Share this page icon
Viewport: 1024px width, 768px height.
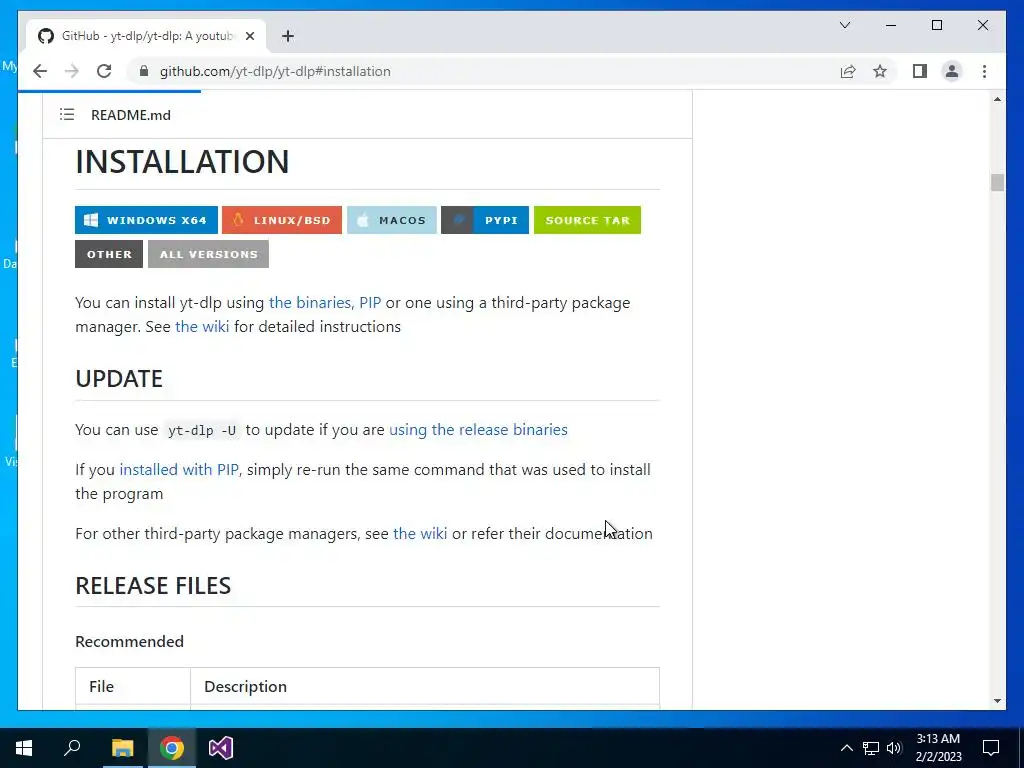click(x=848, y=71)
